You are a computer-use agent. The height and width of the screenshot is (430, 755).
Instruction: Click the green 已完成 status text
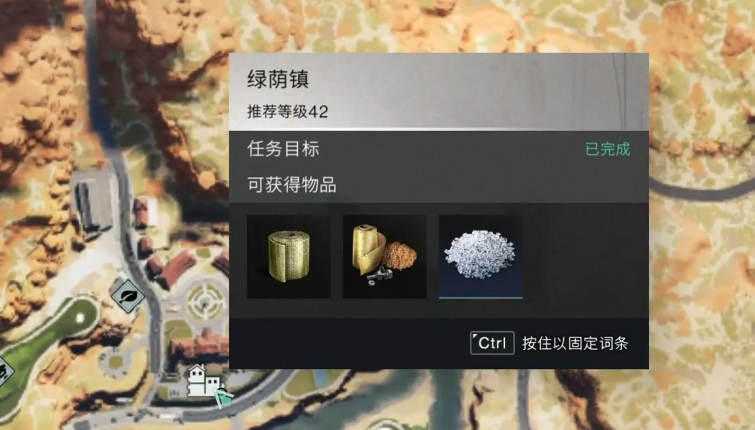click(x=608, y=149)
